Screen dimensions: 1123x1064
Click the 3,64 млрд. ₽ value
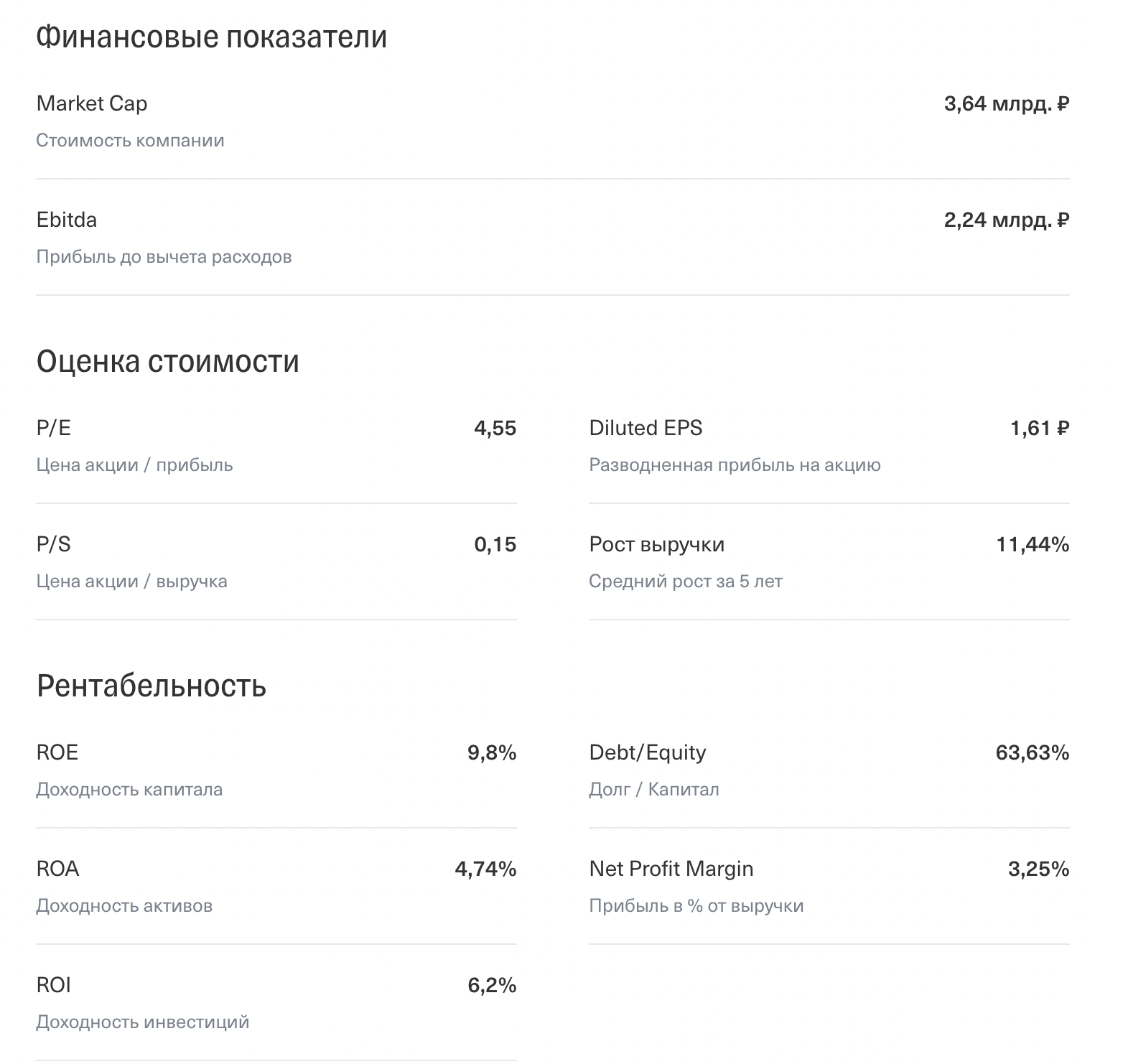[x=1006, y=104]
